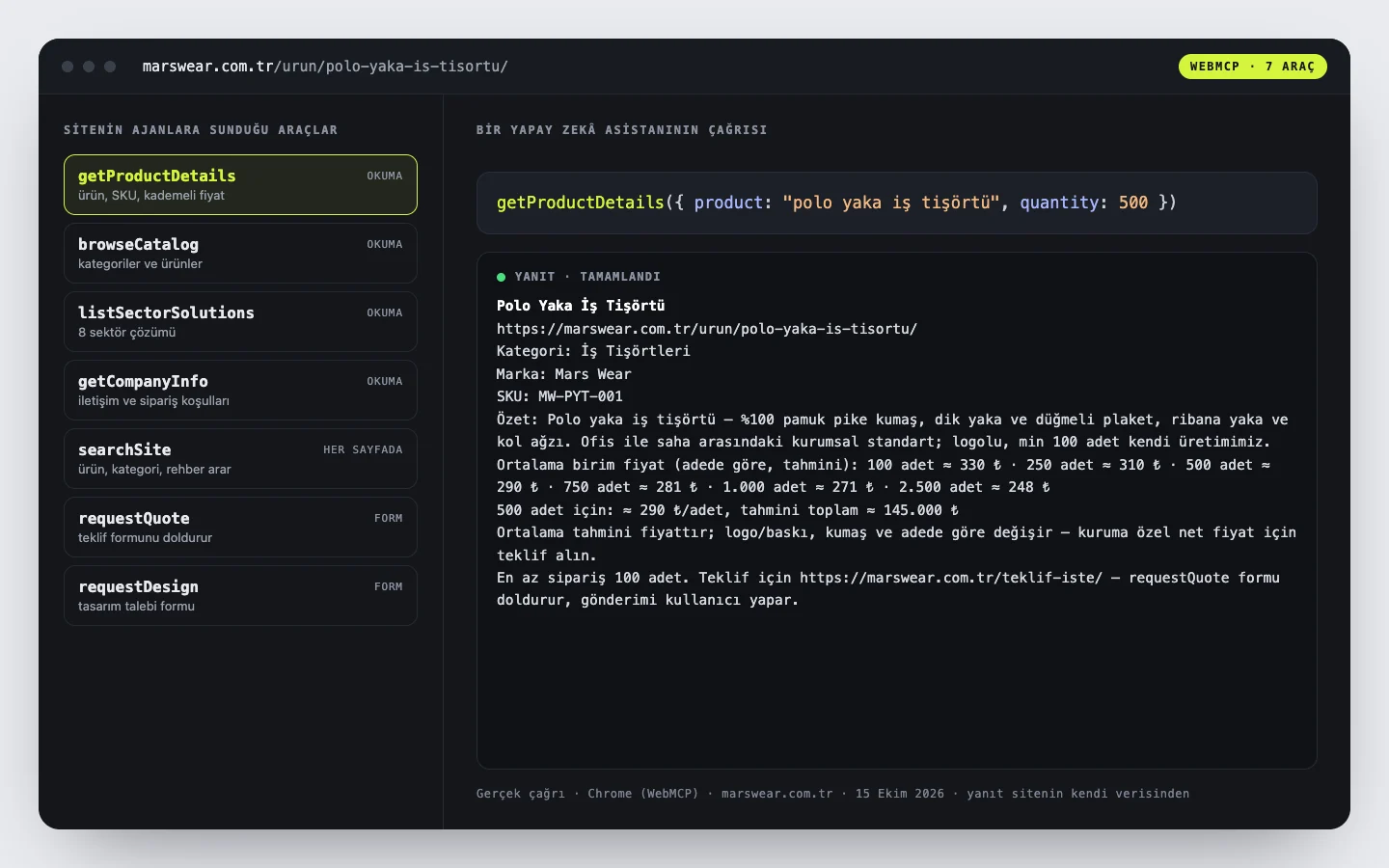Screen dimensions: 1389x868
Task: Pick the searchSite tool card
Action: (x=240, y=458)
